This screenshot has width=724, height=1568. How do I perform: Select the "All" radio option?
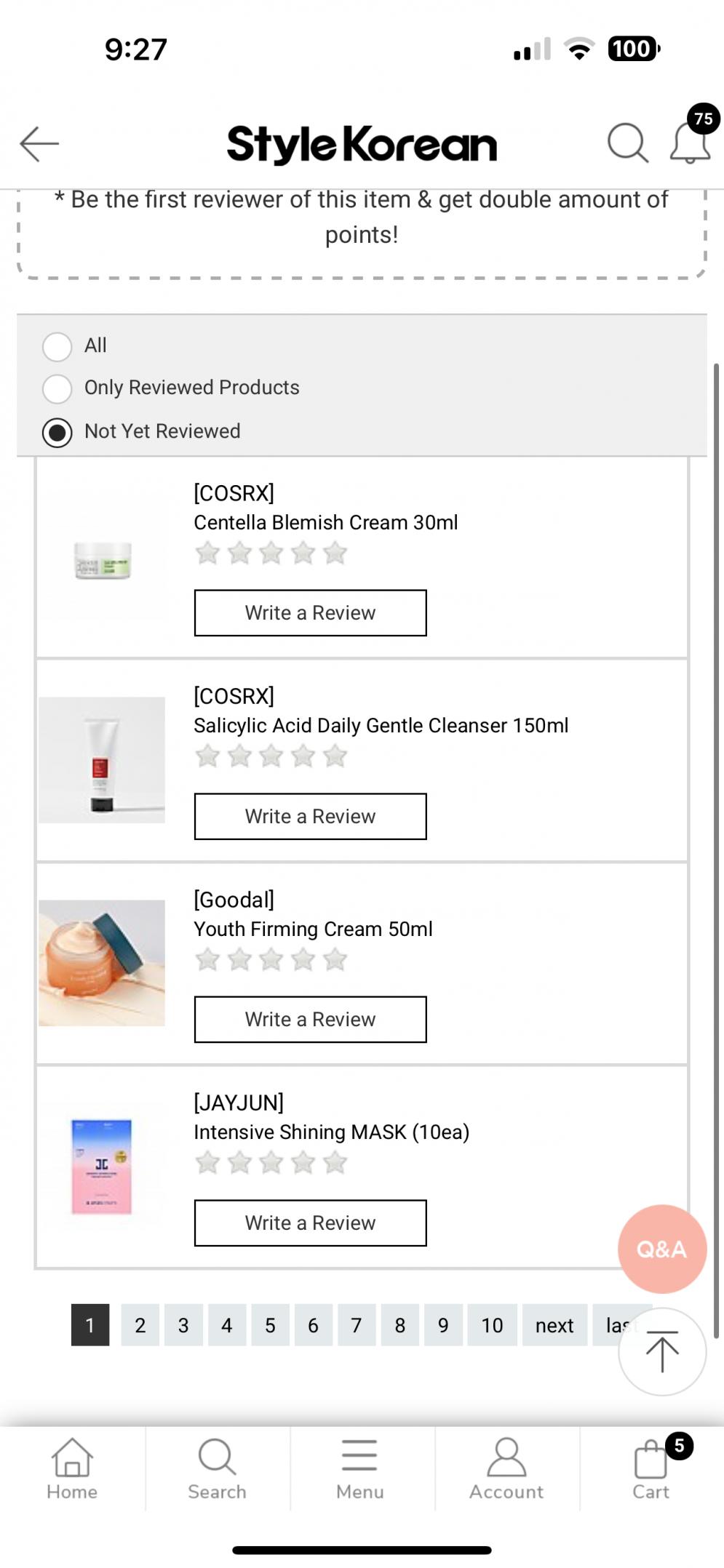[57, 346]
